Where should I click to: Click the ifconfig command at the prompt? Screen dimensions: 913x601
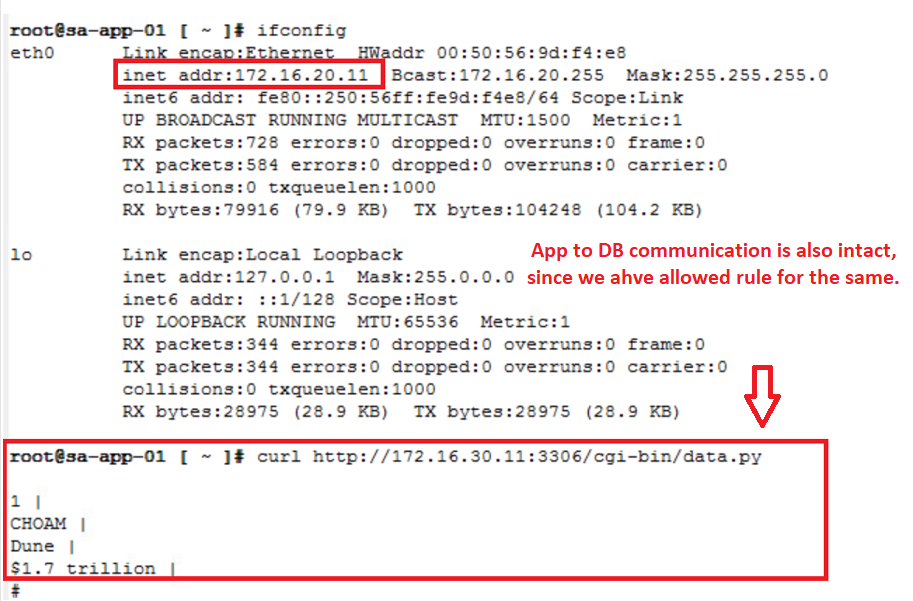pos(302,30)
